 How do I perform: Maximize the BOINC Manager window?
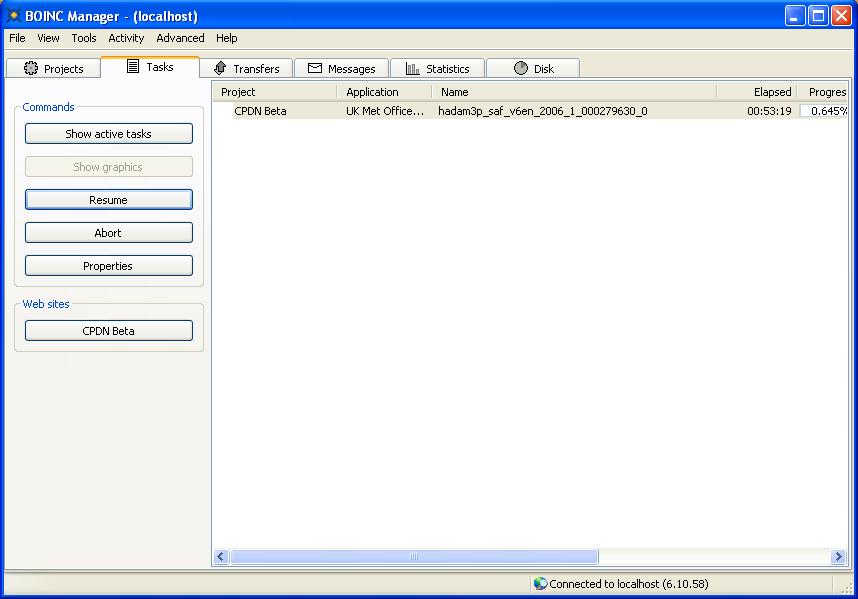tap(818, 15)
